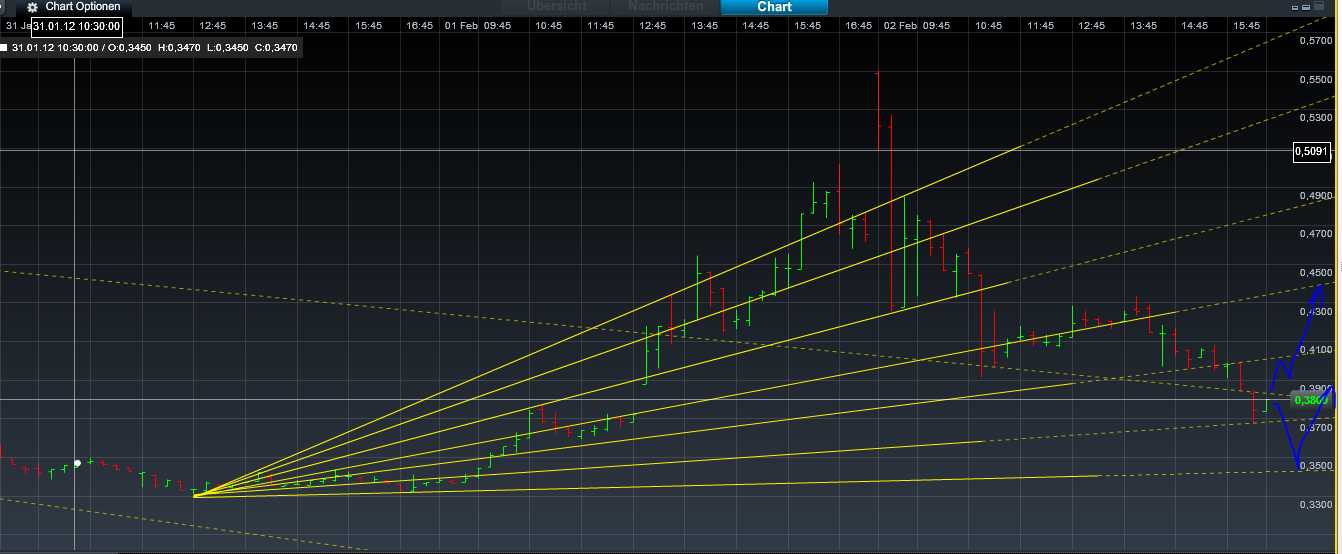Select the 0,5091 price level label
1342x554 pixels.
[1311, 152]
